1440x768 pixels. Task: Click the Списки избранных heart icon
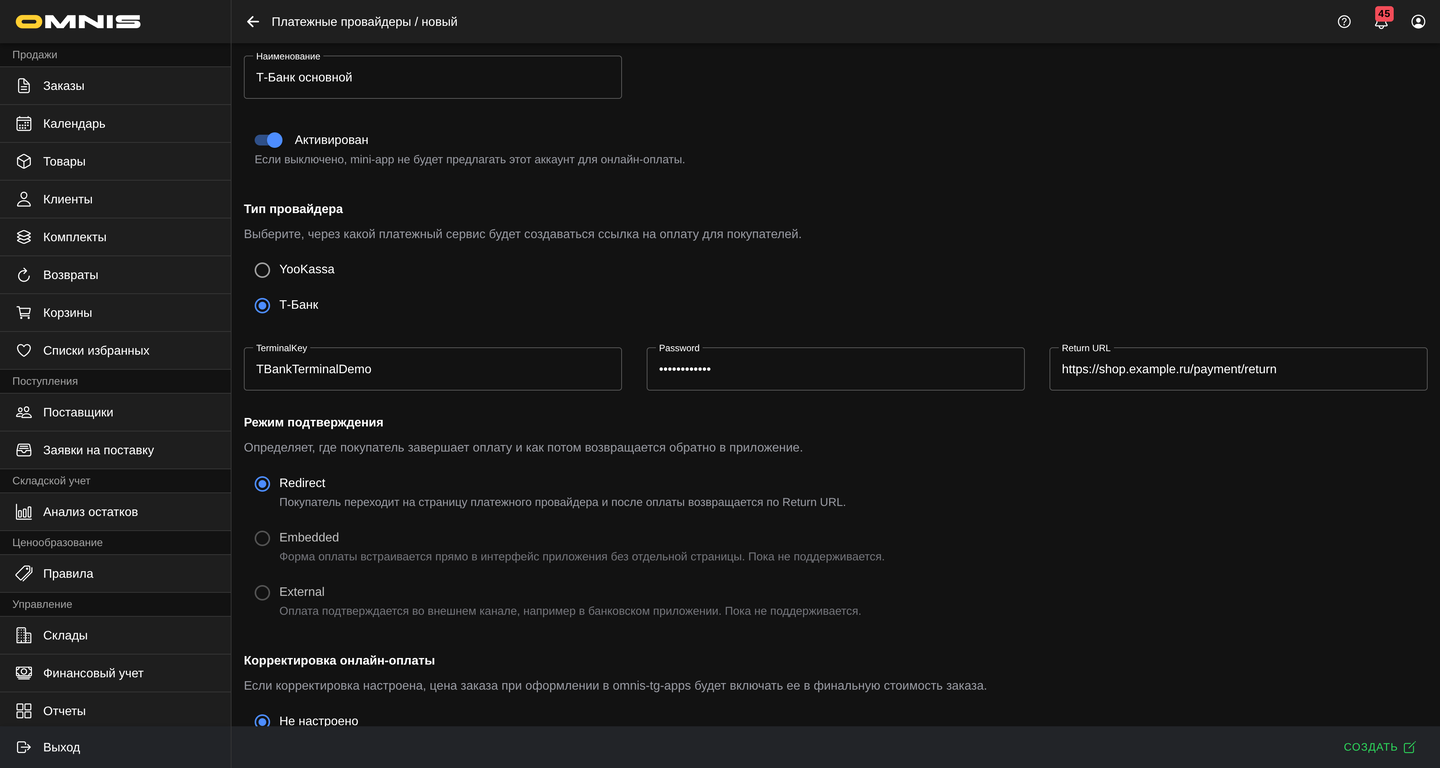tap(24, 351)
